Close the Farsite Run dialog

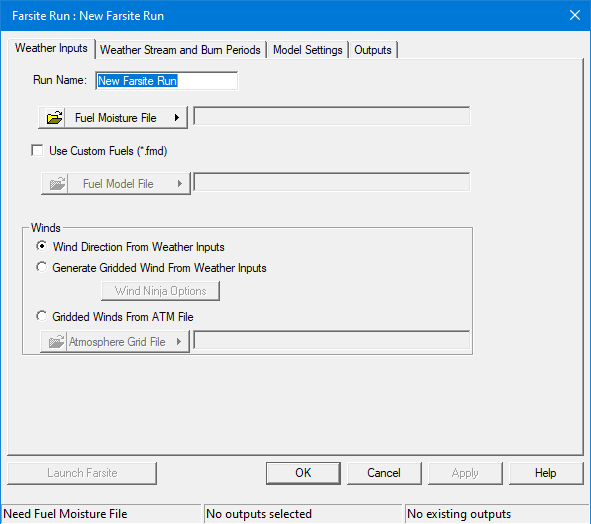pyautogui.click(x=574, y=15)
